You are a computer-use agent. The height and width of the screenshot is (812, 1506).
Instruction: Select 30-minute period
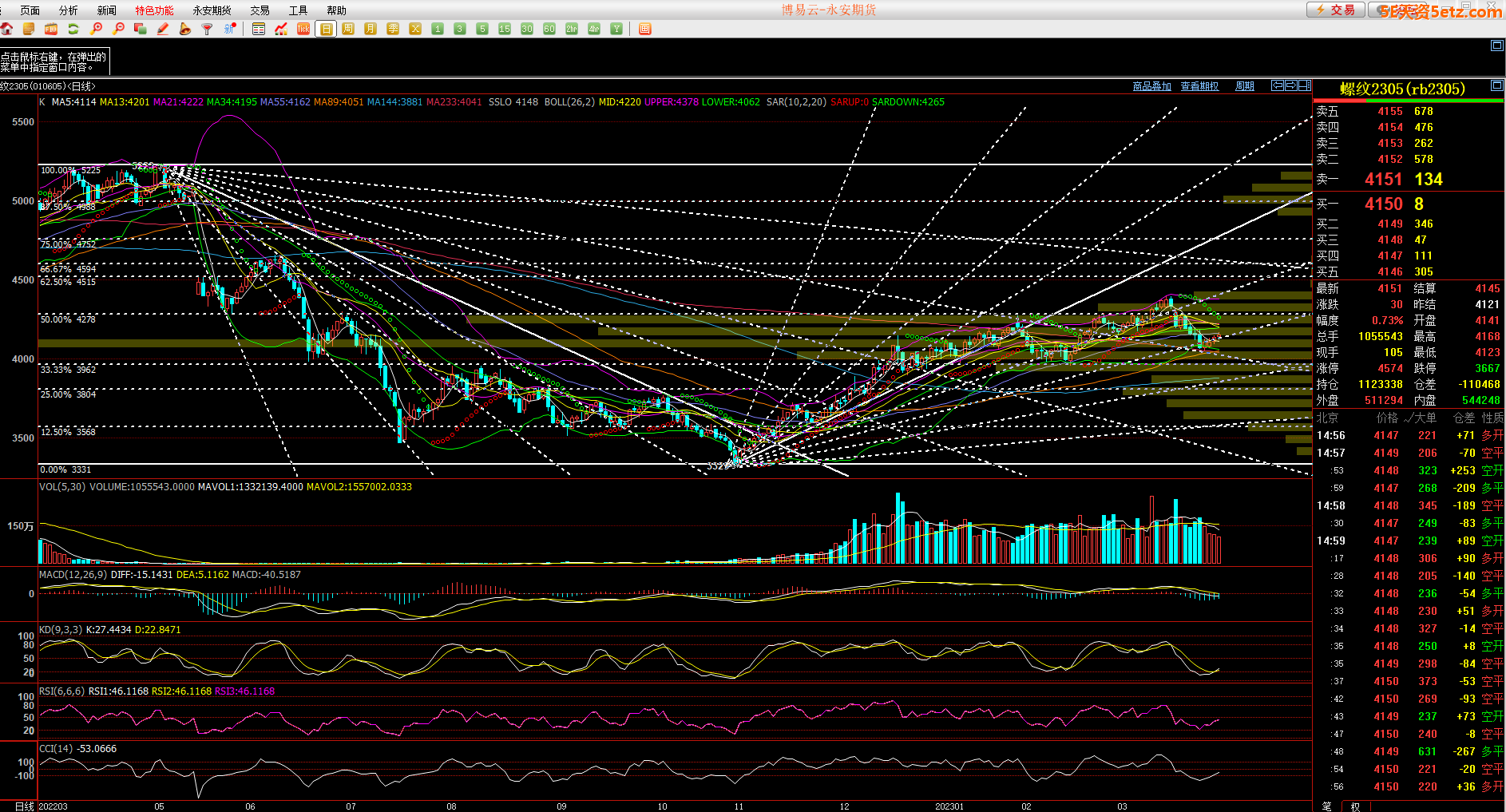tap(527, 29)
